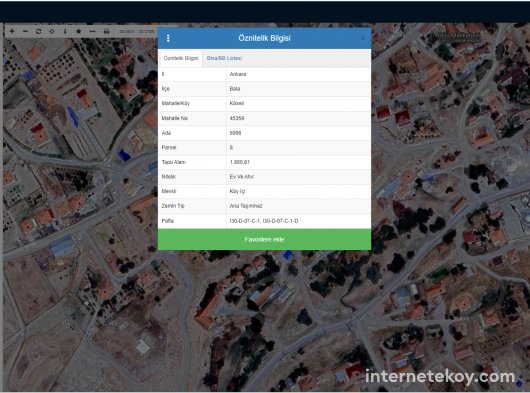The height and width of the screenshot is (393, 530).
Task: Switch to the Bina/BB Listesi tab
Action: click(224, 58)
